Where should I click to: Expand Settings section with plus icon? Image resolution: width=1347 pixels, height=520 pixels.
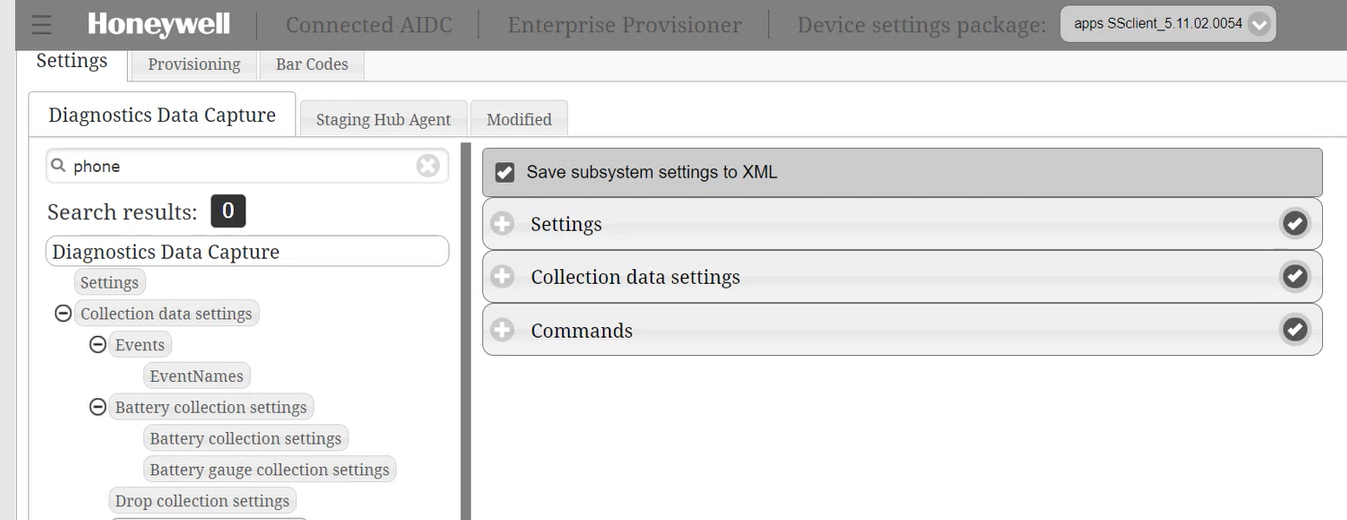click(503, 224)
